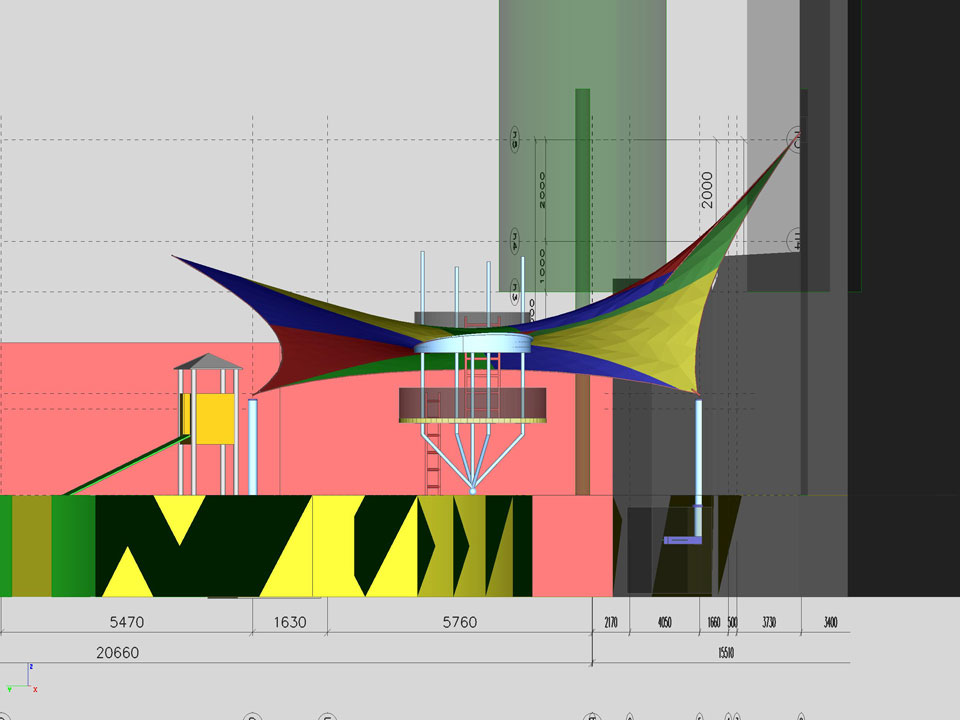
Task: Select the 5470 horizontal dimension label
Action: tap(126, 622)
